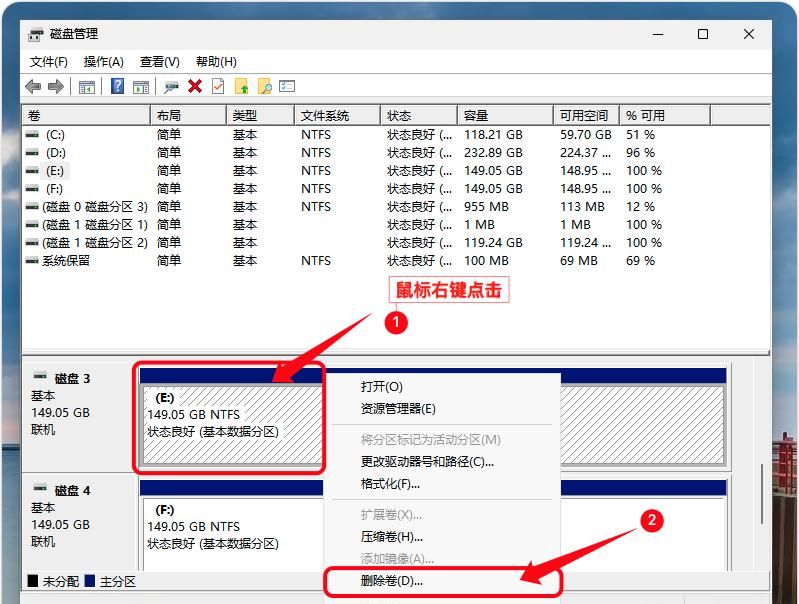Image resolution: width=799 pixels, height=604 pixels.
Task: Click greyed 添加镜像(A)... context menu entry
Action: [442, 559]
